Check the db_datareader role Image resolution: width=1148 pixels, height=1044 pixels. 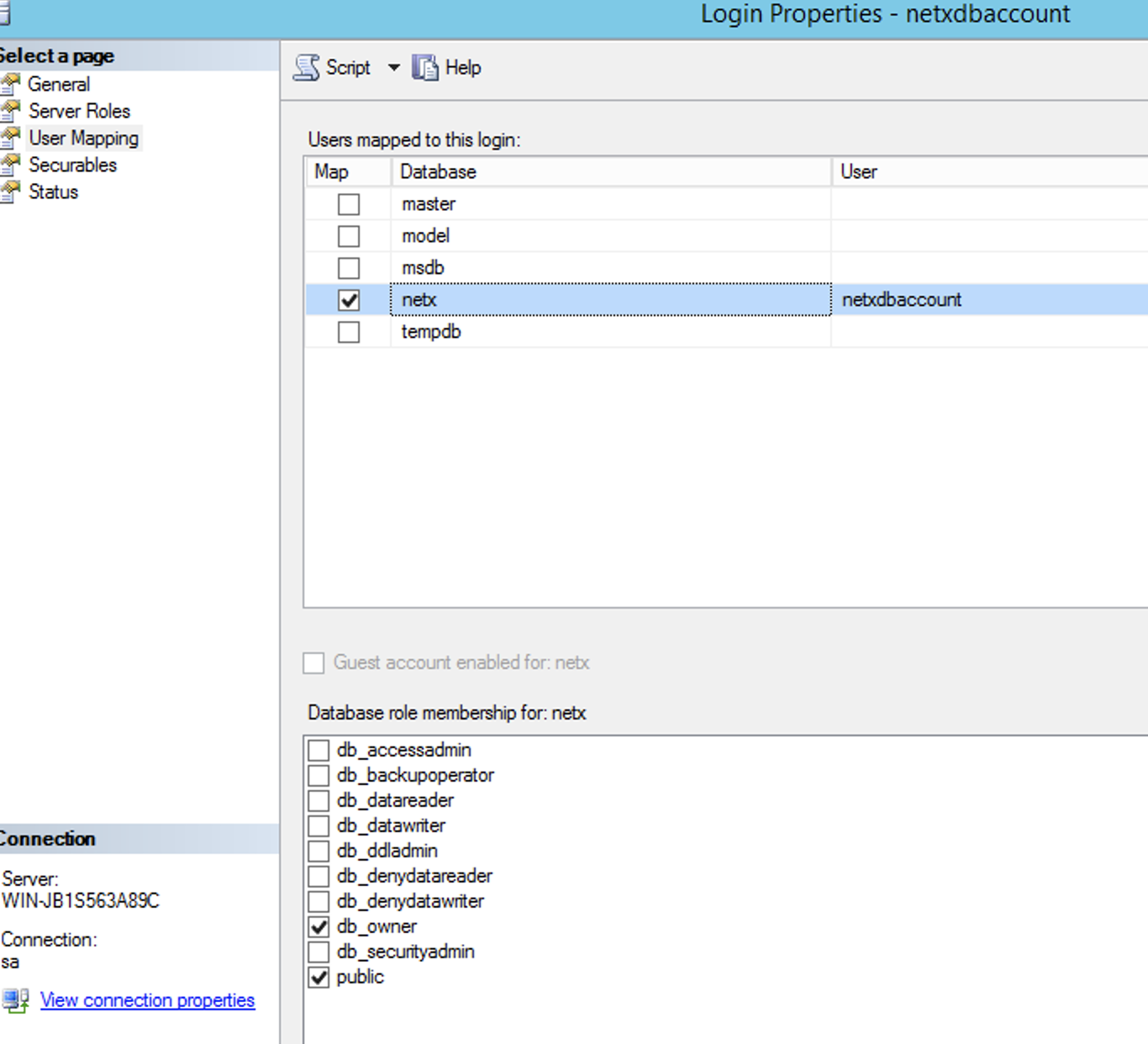(x=319, y=800)
